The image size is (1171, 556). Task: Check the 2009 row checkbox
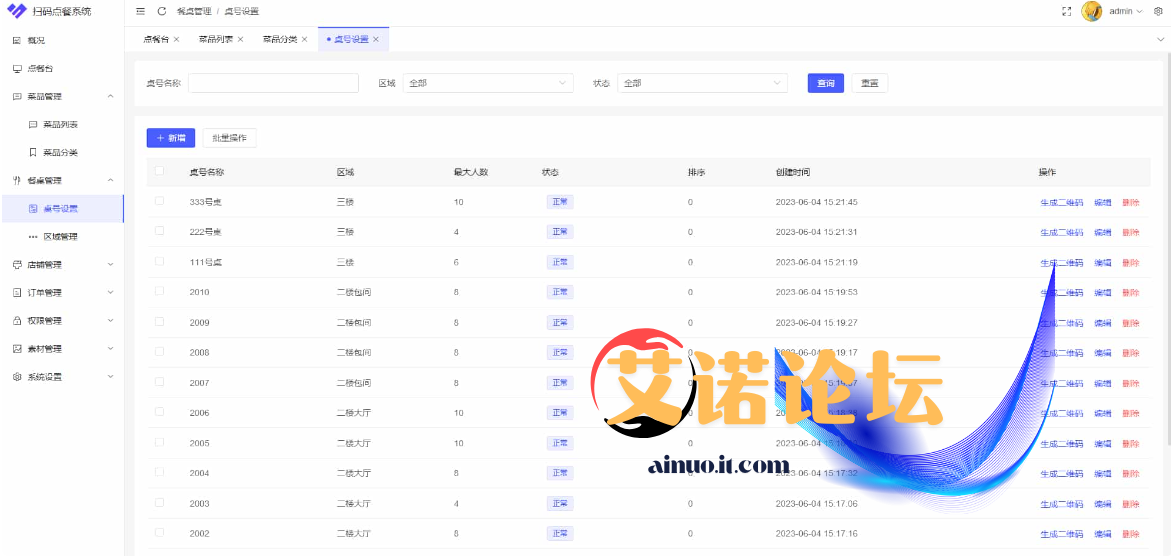(159, 321)
